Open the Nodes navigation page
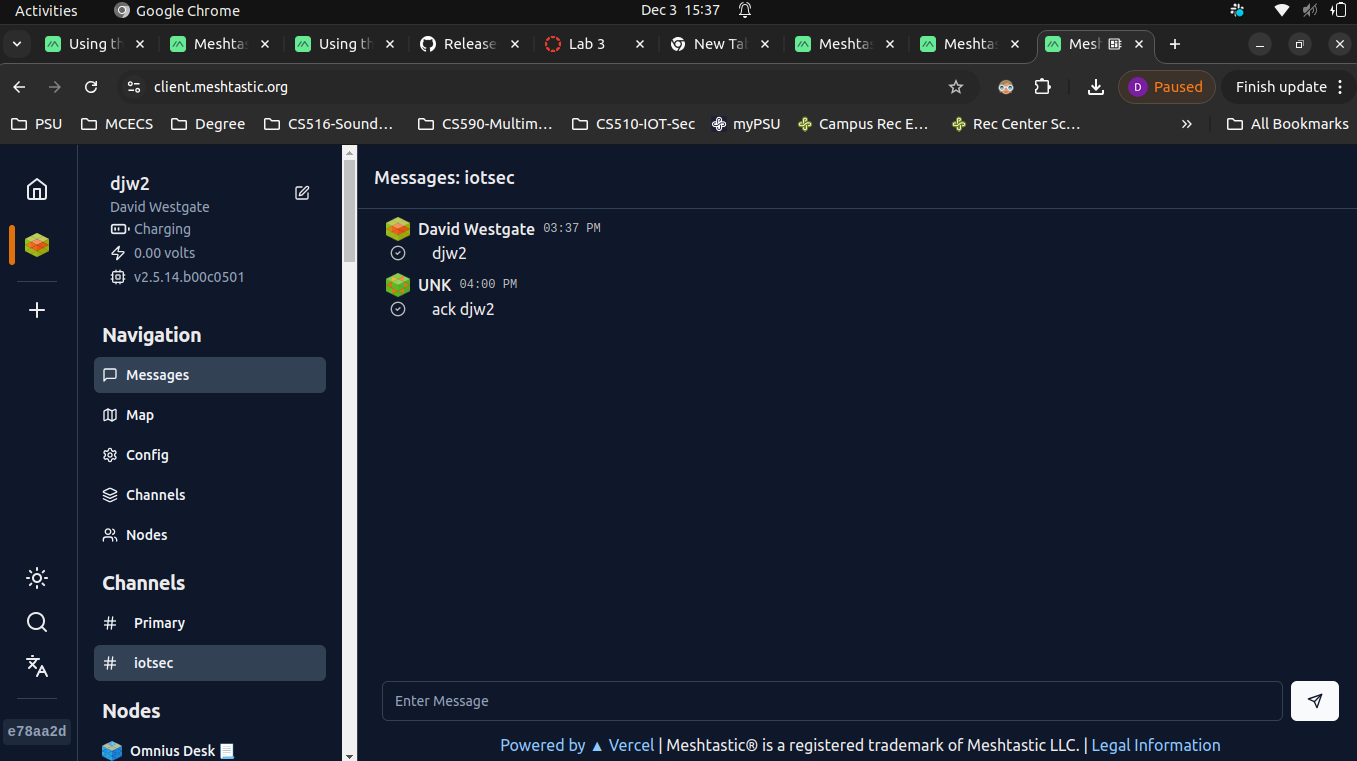The width and height of the screenshot is (1357, 761). click(146, 535)
